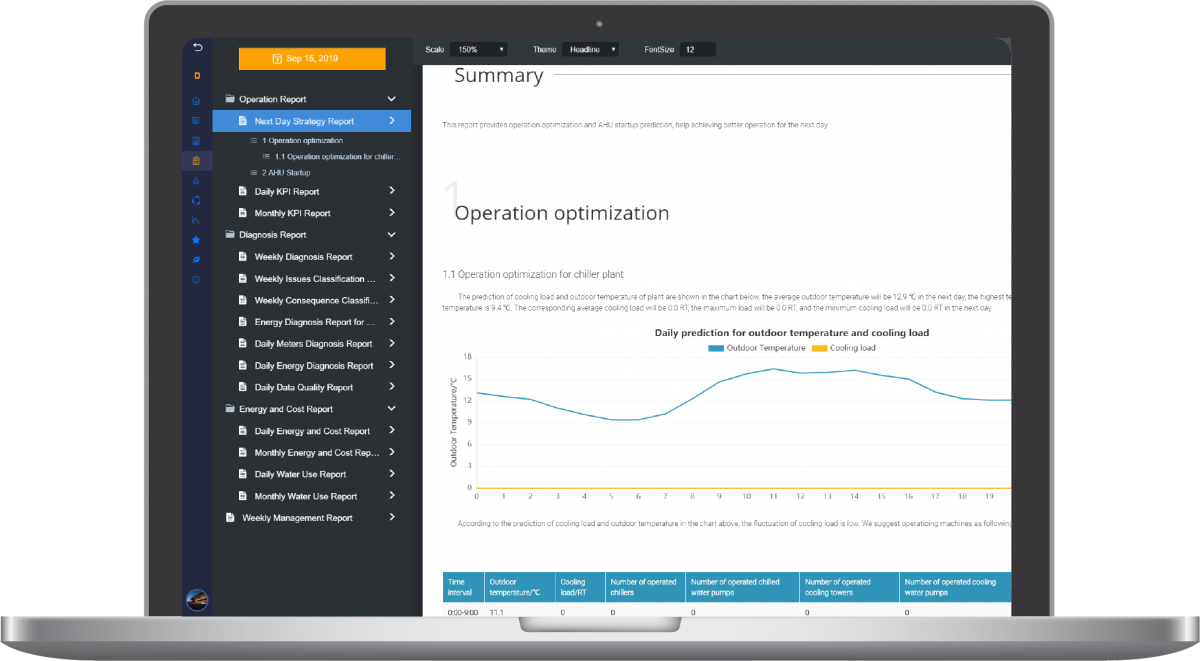Select the highlighted clipboard report icon

click(x=196, y=160)
